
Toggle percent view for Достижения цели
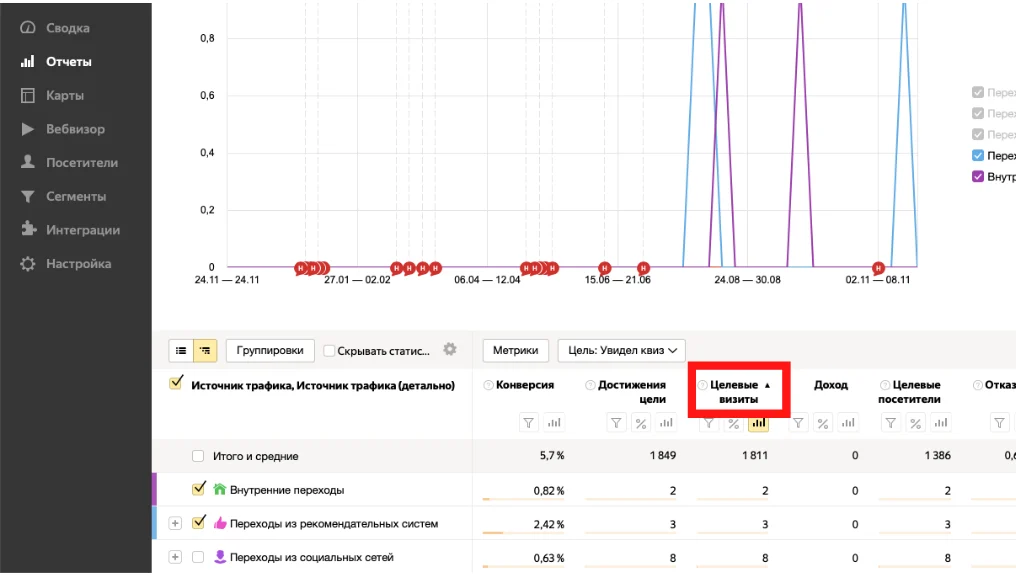641,423
